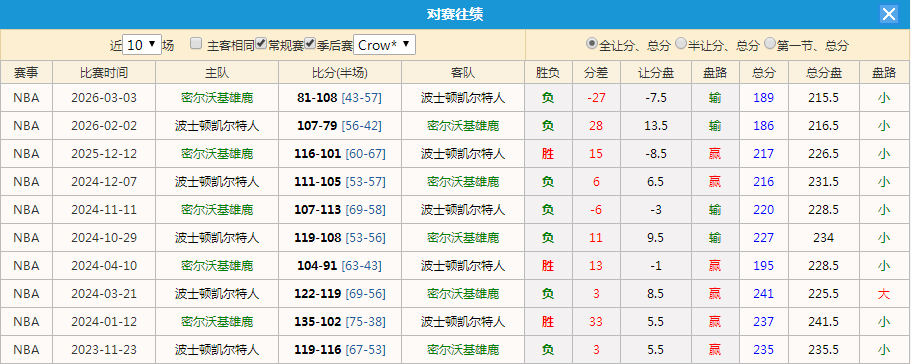
Task: Open the 122-119 score of 2024-03-21
Action: point(317,294)
